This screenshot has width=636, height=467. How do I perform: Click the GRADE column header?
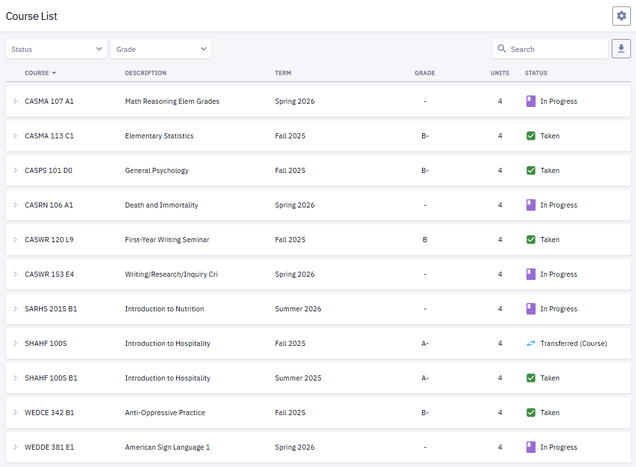pos(425,73)
